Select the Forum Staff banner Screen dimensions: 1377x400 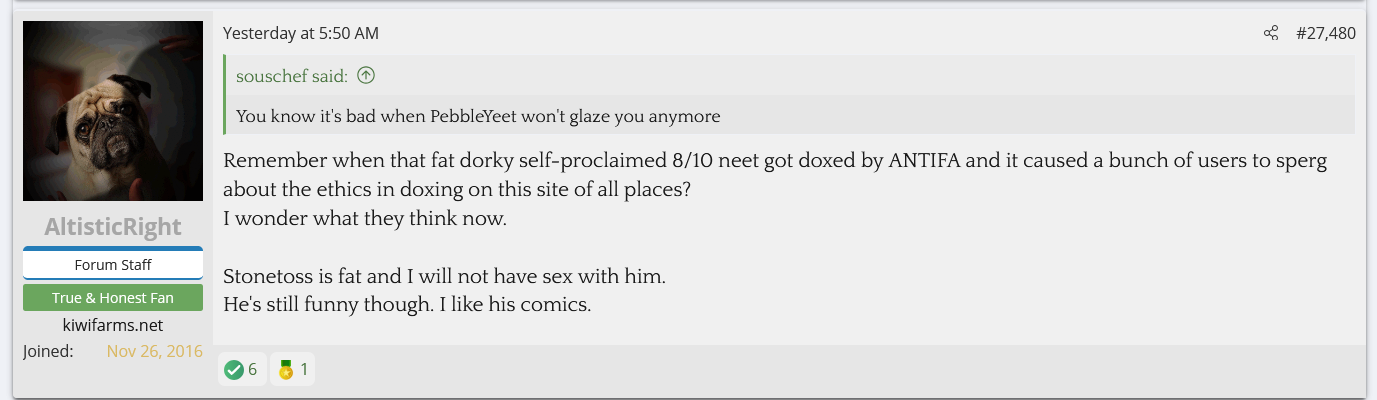click(113, 265)
